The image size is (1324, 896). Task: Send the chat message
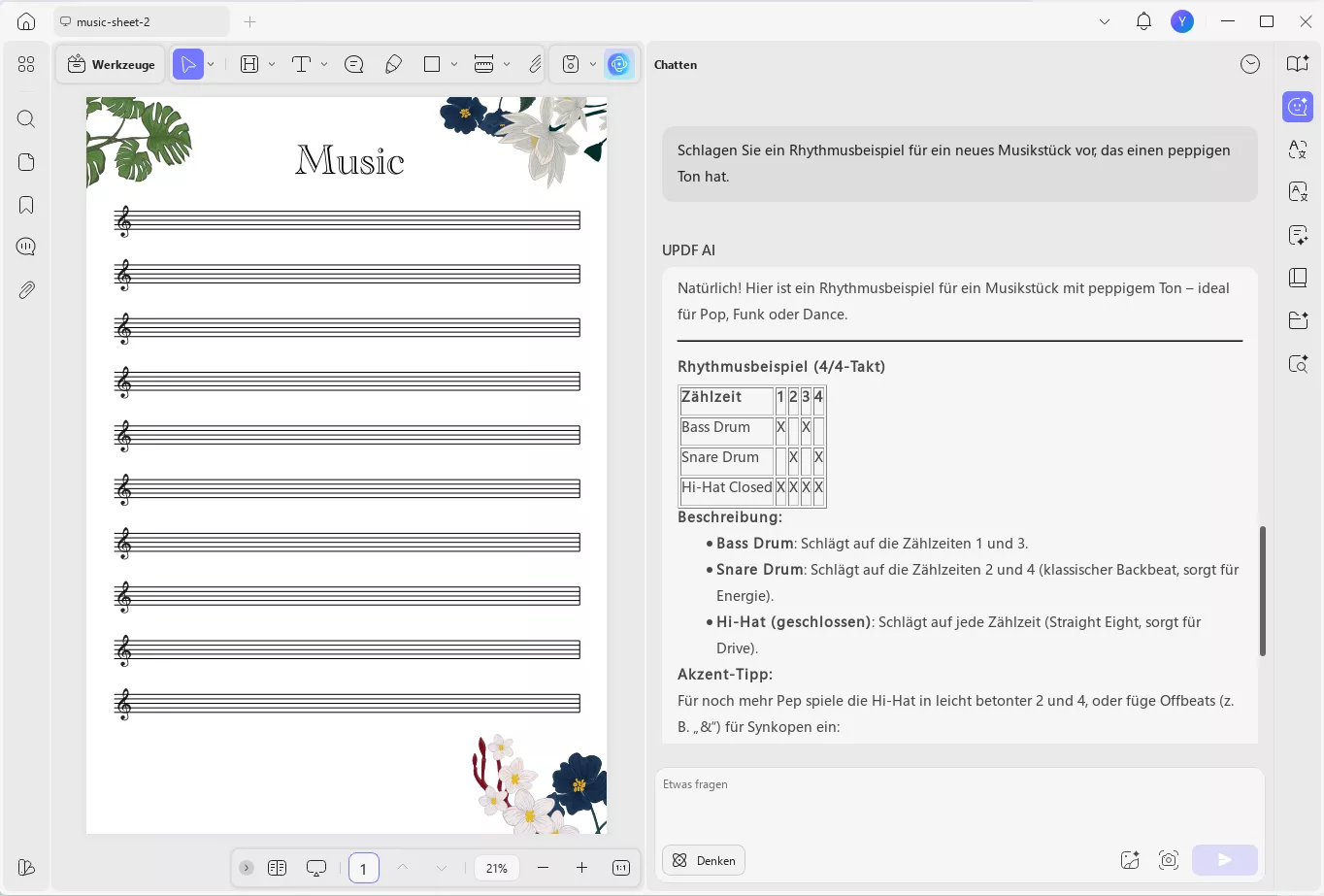1225,860
